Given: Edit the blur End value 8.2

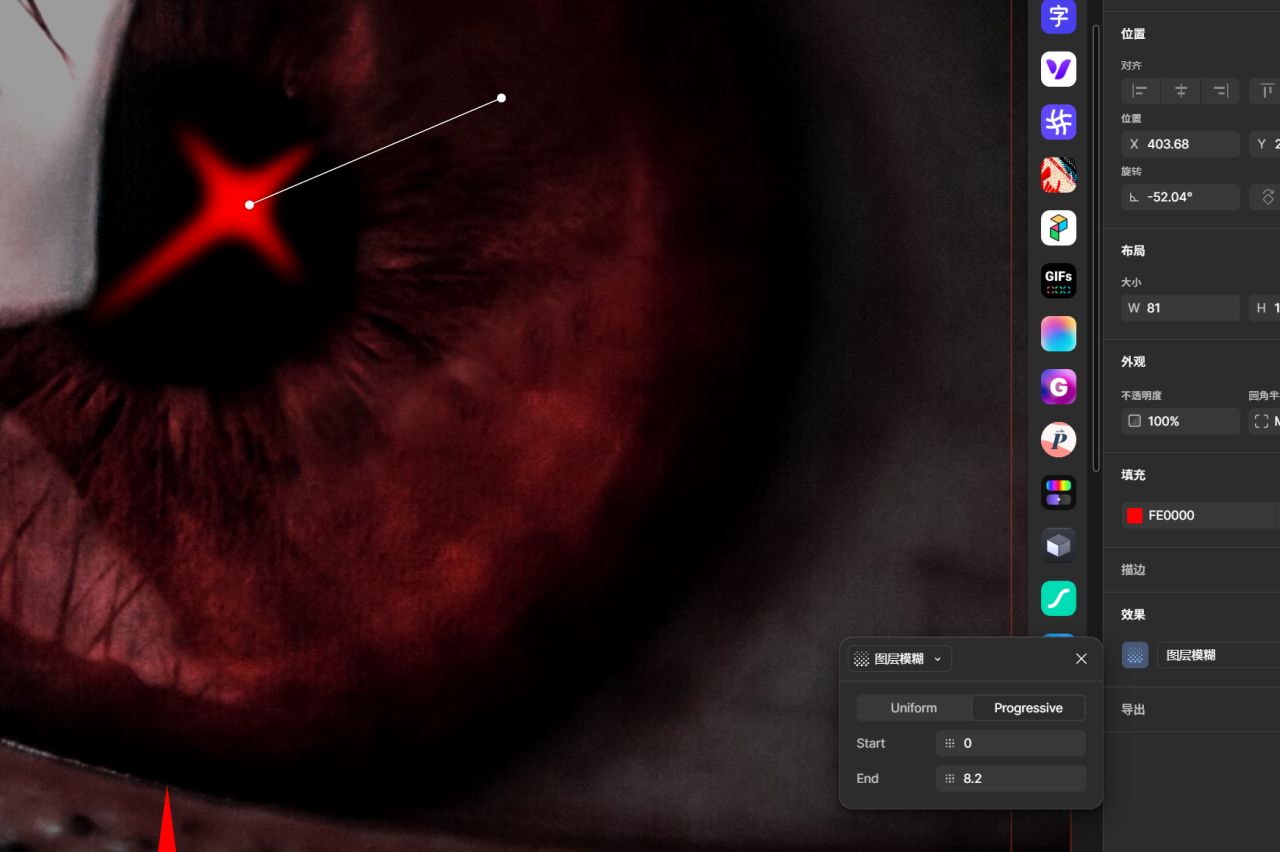Looking at the screenshot, I should pos(1011,778).
